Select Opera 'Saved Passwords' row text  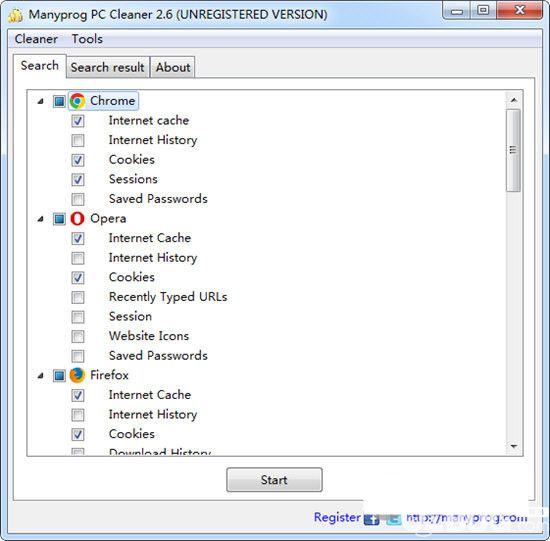click(158, 356)
